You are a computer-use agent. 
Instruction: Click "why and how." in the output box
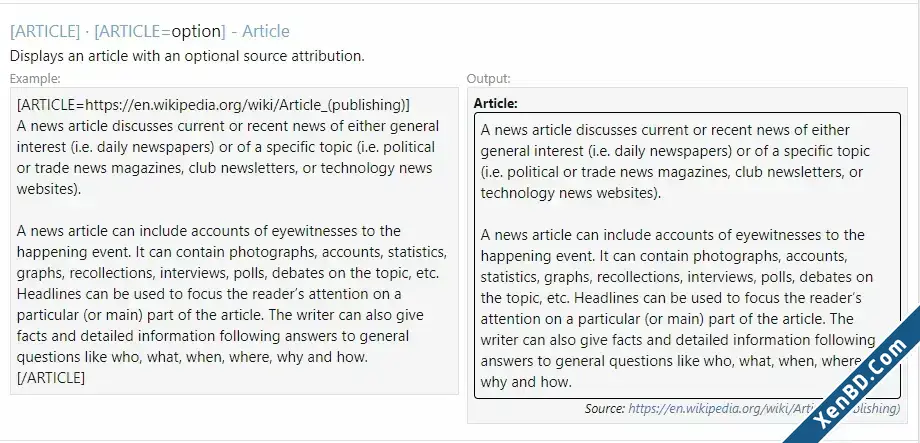pyautogui.click(x=526, y=383)
